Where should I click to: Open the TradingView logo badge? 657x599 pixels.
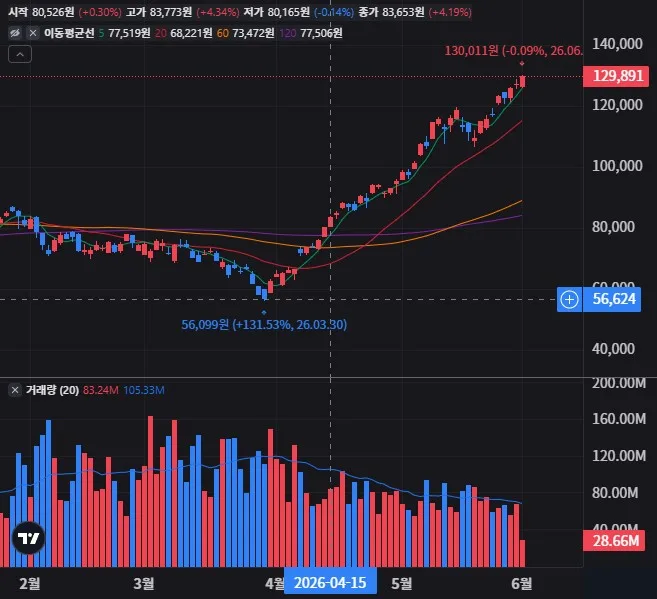pyautogui.click(x=28, y=538)
